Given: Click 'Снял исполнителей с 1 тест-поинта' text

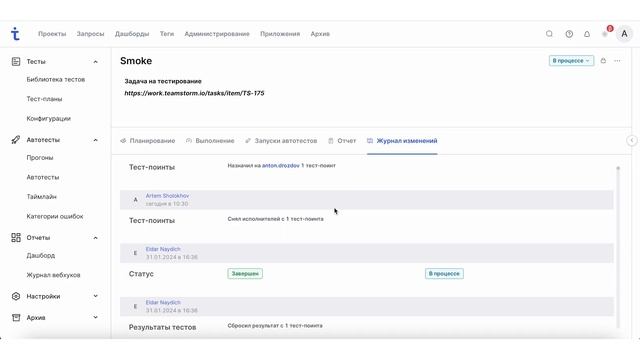Looking at the screenshot, I should click(276, 219).
